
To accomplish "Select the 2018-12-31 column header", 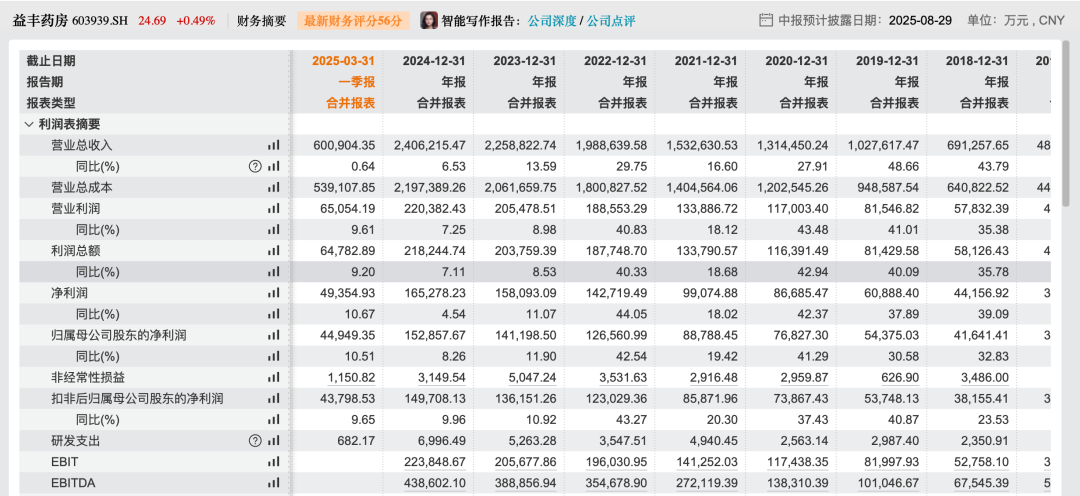I will tap(978, 61).
